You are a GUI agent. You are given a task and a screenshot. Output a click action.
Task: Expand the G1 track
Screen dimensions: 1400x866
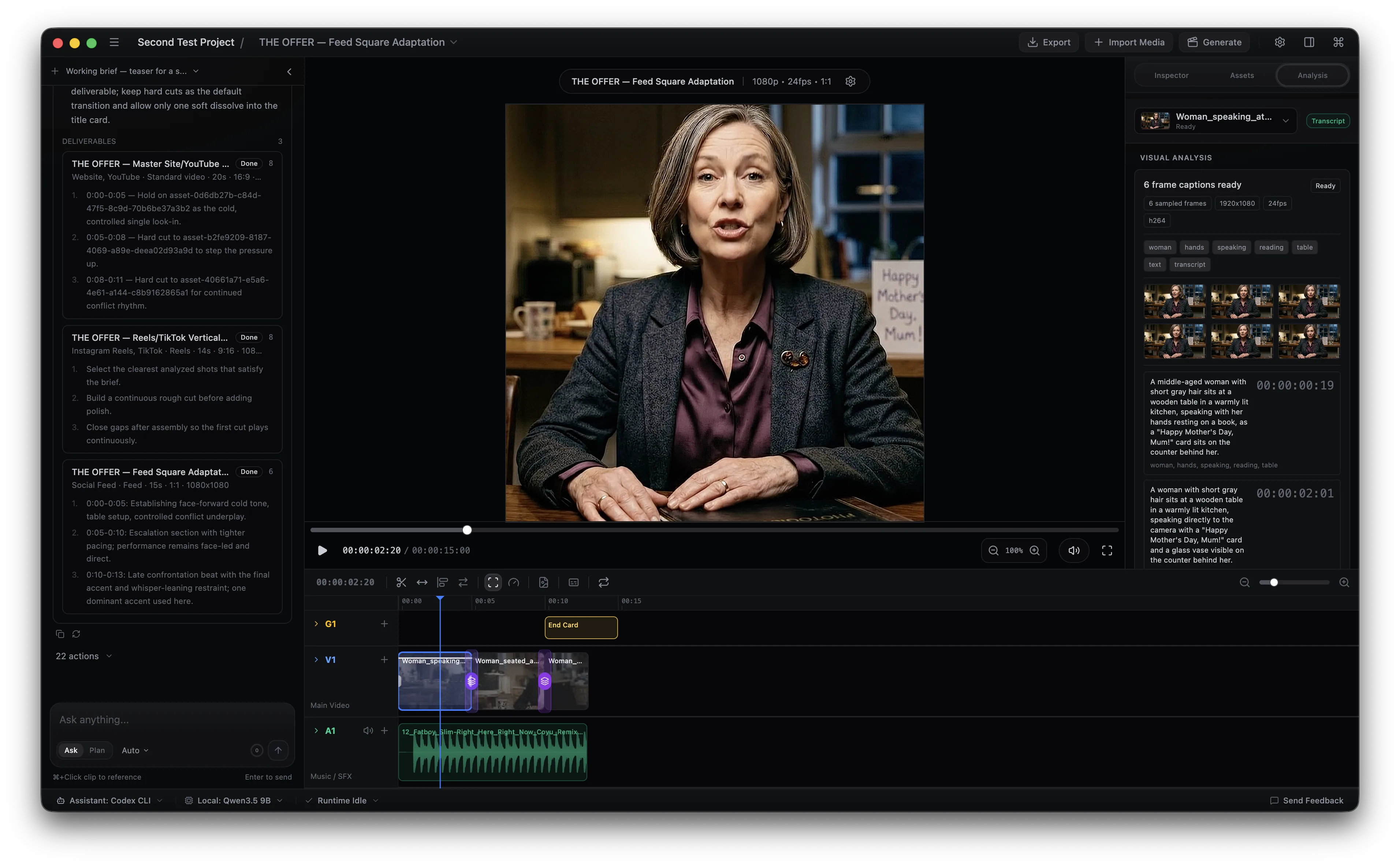tap(316, 624)
